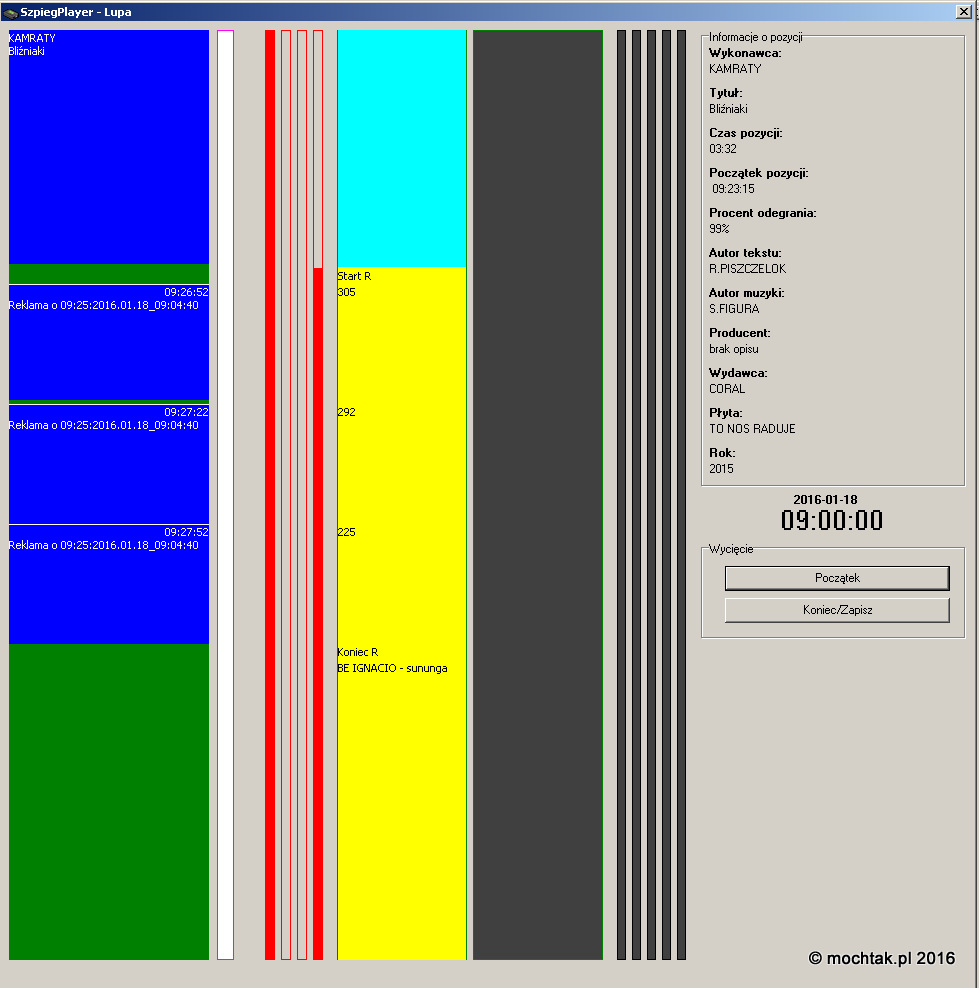Click the 09:00:00 clock display
Viewport: 979px width, 988px height.
(832, 520)
